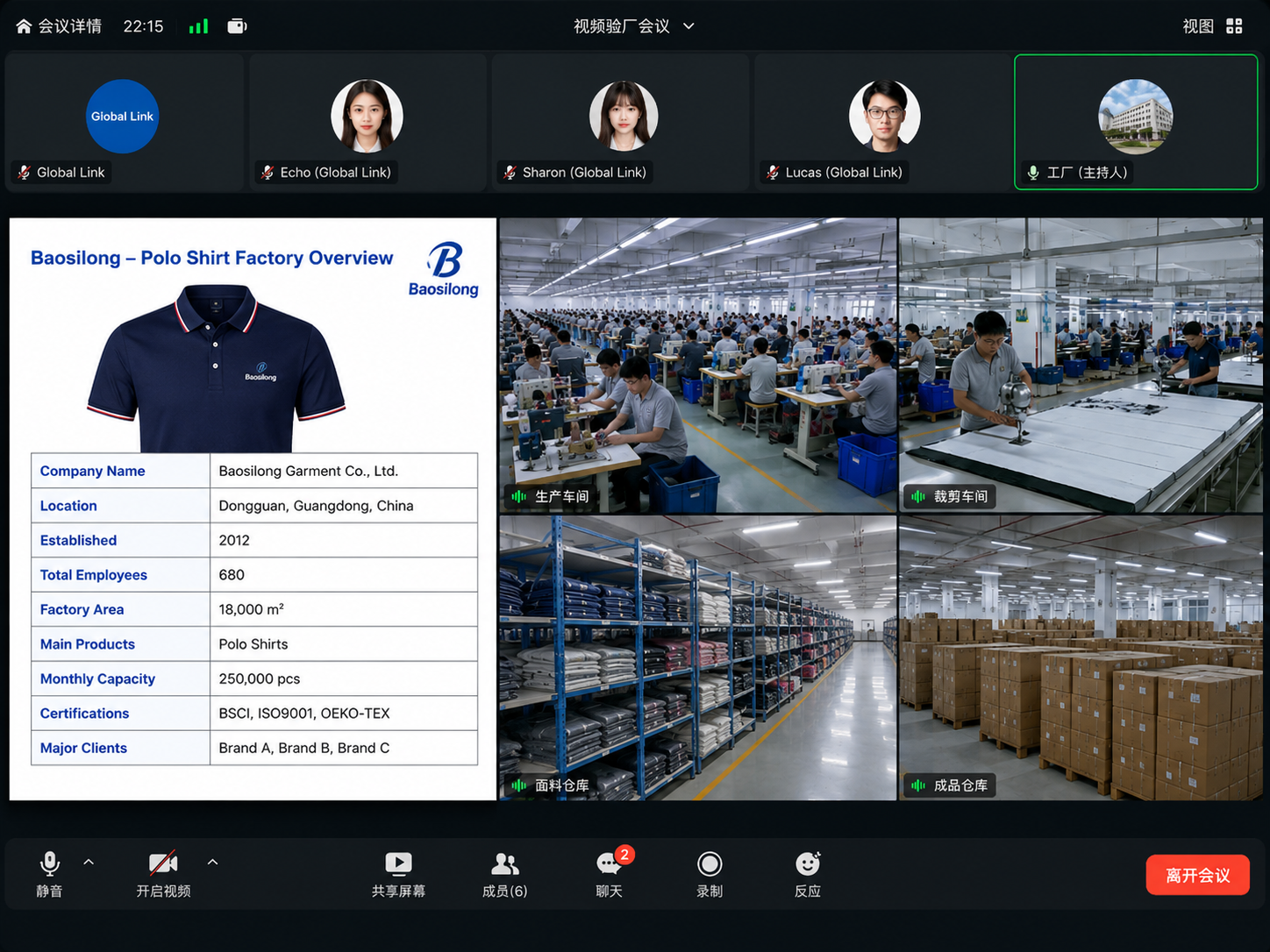Start 录制 recording
The width and height of the screenshot is (1270, 952).
click(710, 874)
